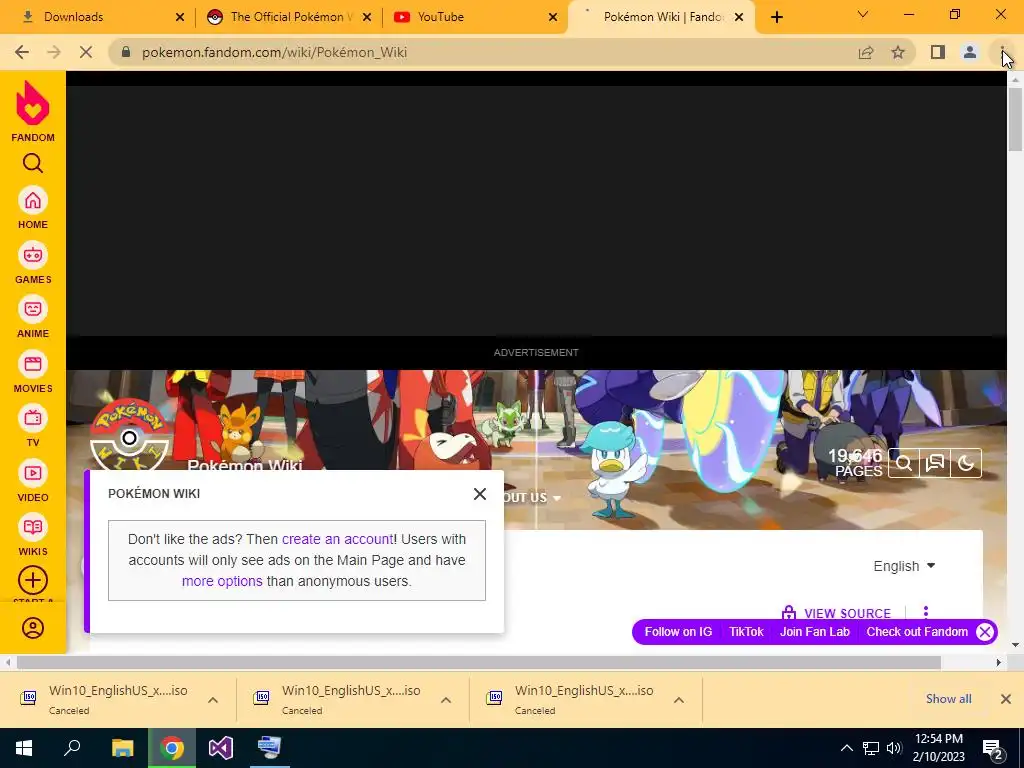Close the Downloads tab
Screen dimensions: 1024x768
coord(180,17)
